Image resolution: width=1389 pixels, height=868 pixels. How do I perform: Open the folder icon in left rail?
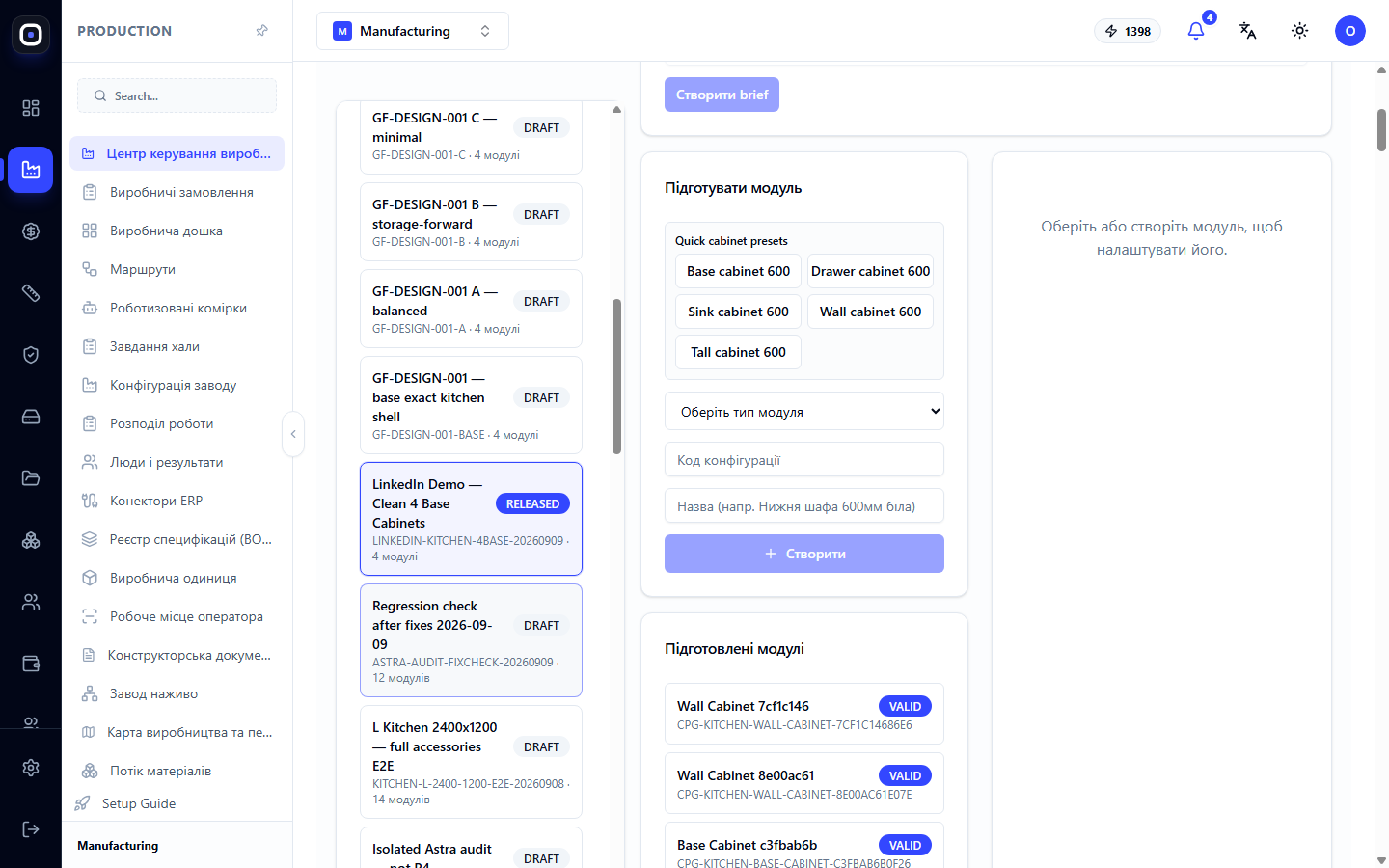pos(31,478)
